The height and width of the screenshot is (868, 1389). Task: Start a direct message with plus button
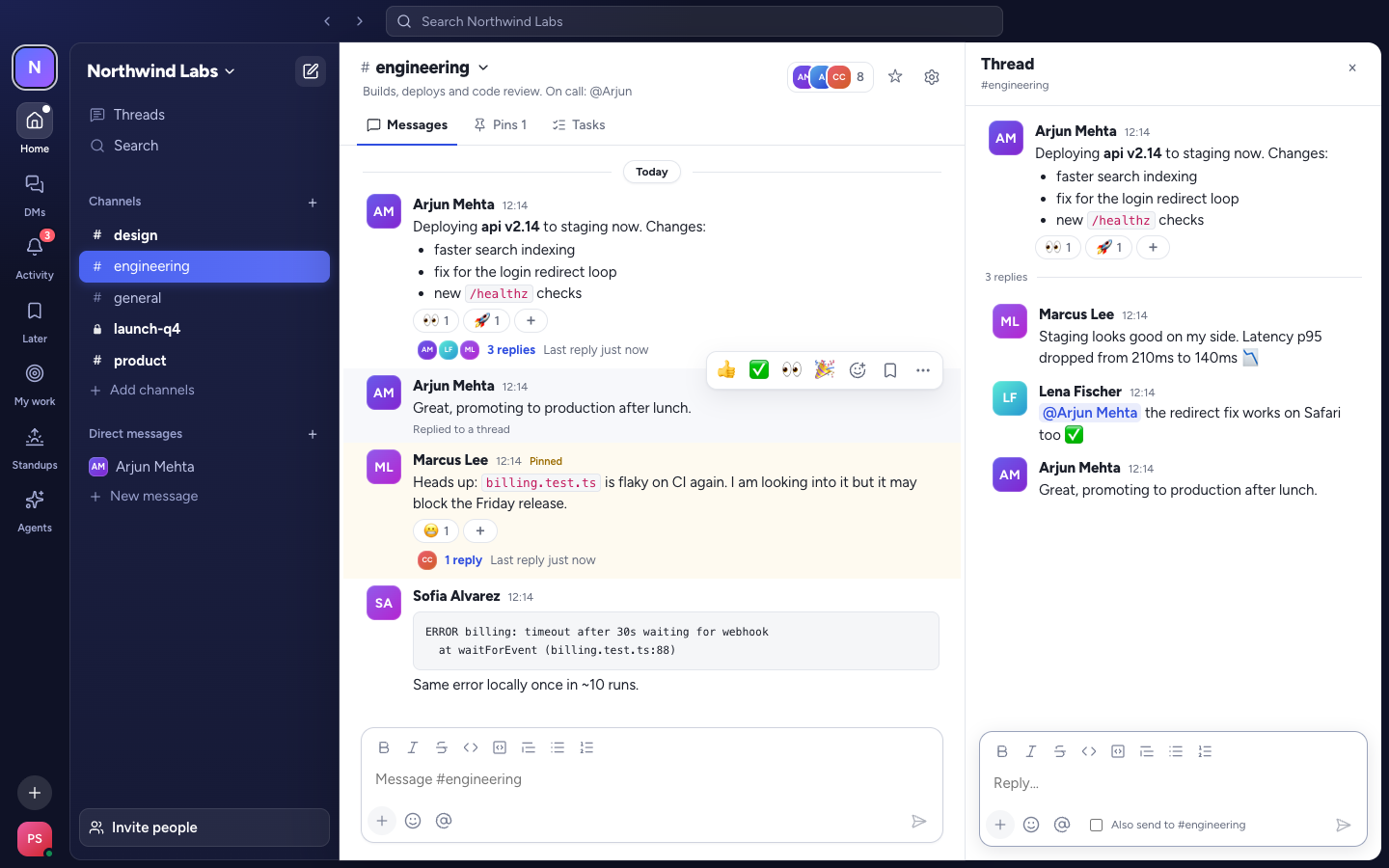tap(313, 435)
